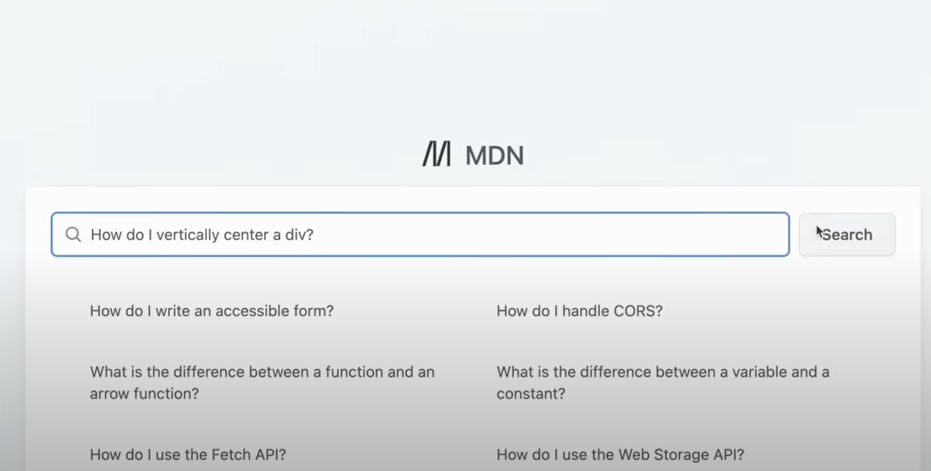Click the MDN wordmark text
931x471 pixels.
(x=494, y=156)
